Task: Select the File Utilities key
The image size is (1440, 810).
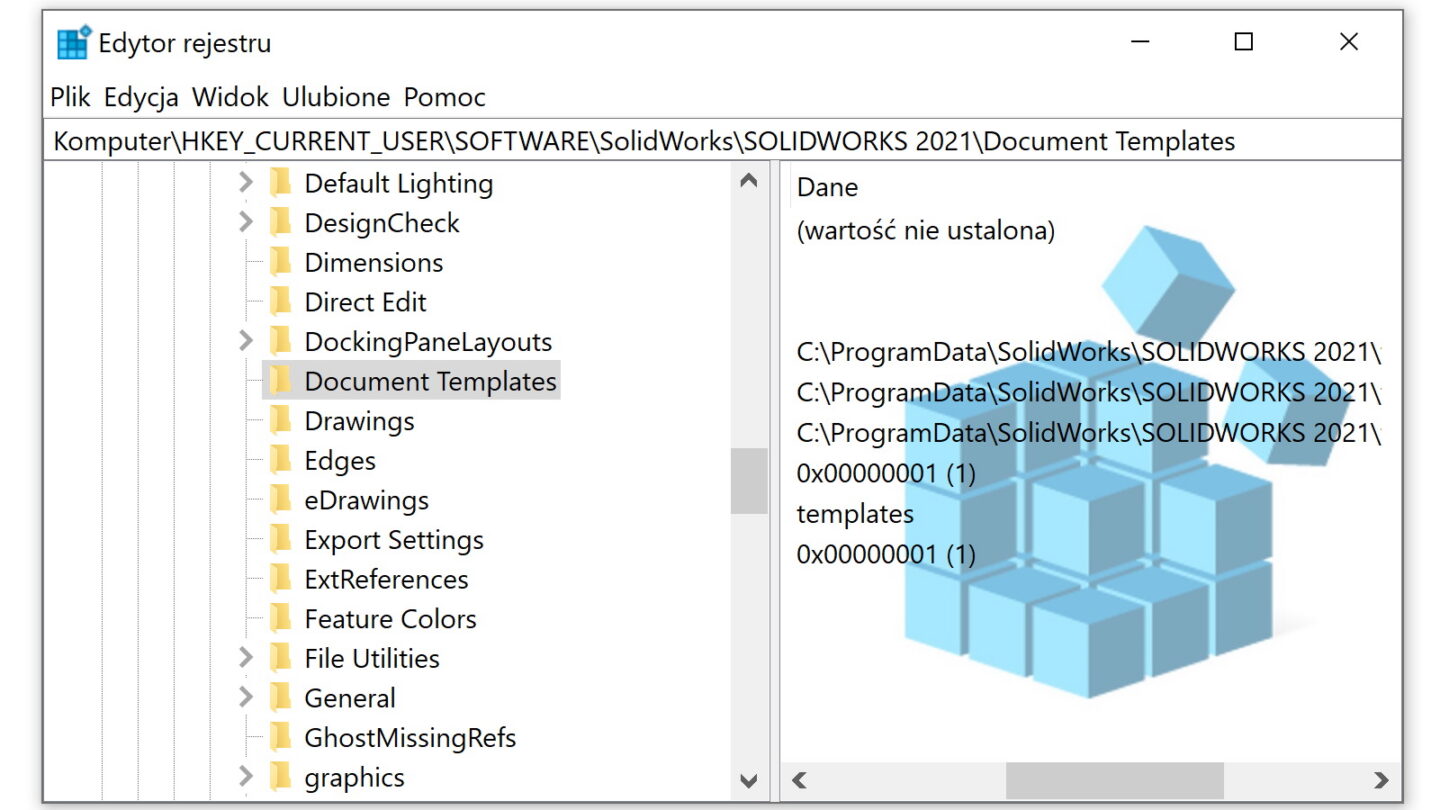Action: click(372, 658)
